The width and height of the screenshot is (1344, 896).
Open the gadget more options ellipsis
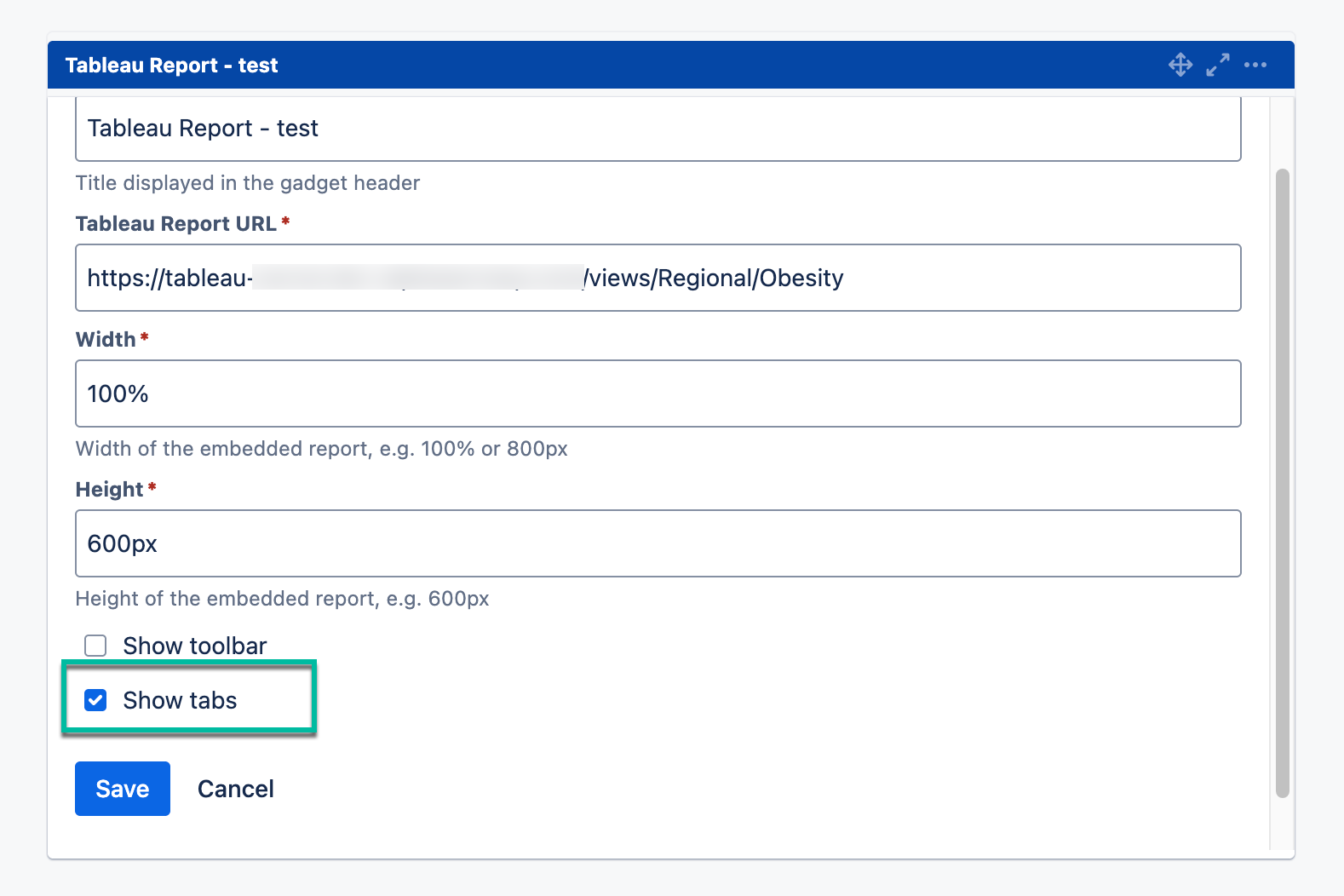pyautogui.click(x=1255, y=65)
